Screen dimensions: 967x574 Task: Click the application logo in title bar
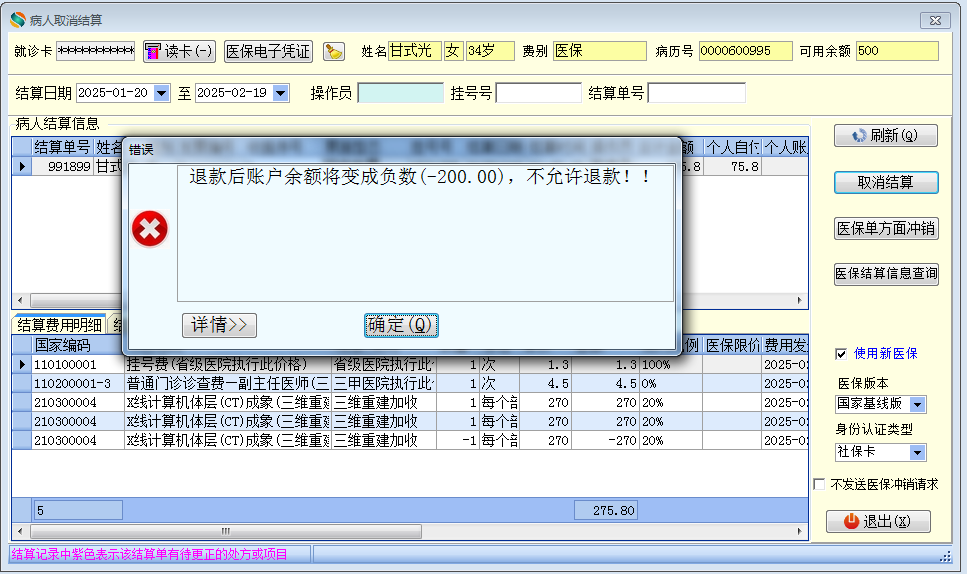point(18,20)
